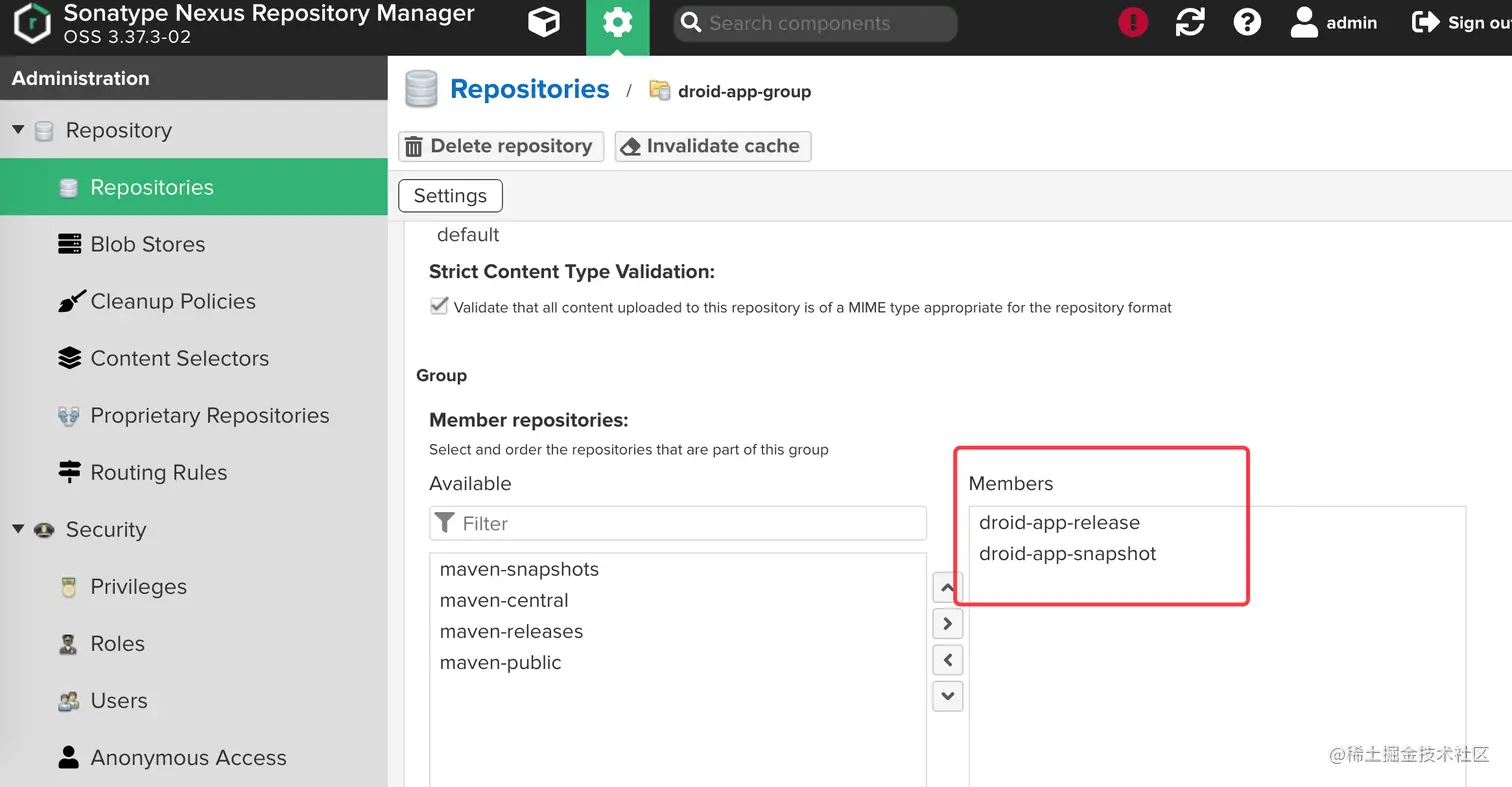
Task: Click the Blob Stores server icon
Action: point(69,244)
